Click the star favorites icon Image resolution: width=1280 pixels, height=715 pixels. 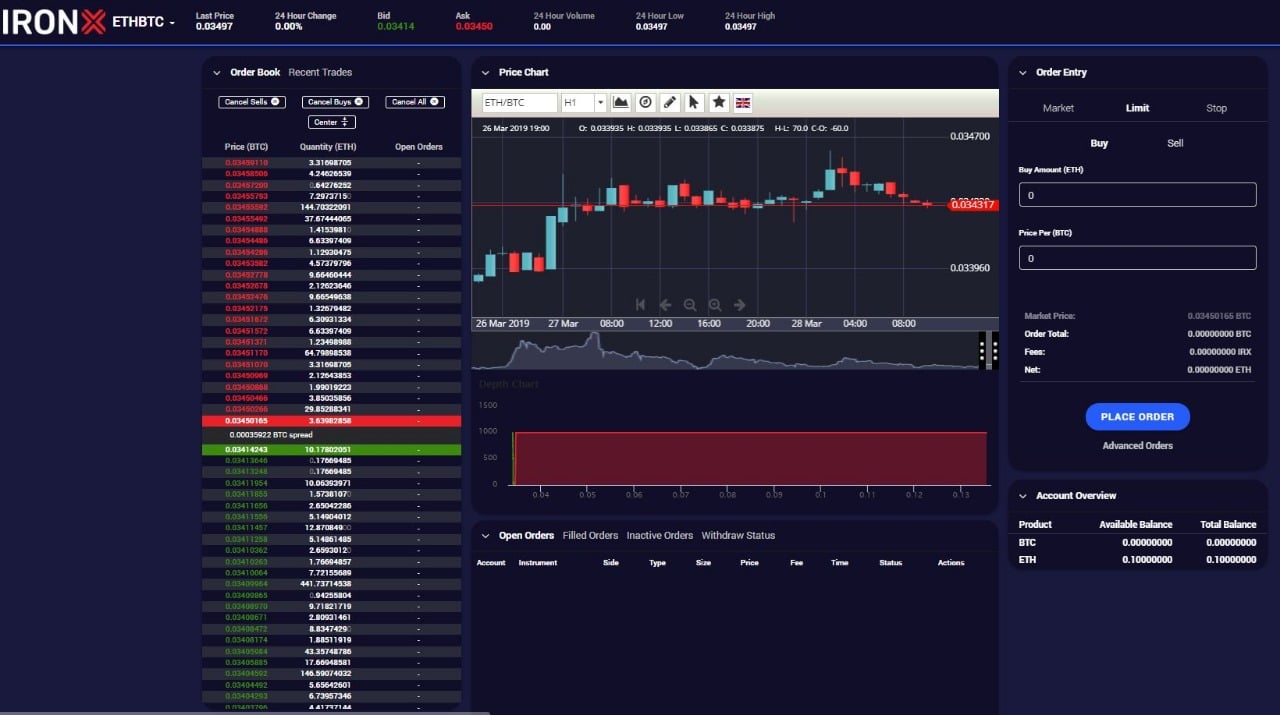(x=719, y=103)
